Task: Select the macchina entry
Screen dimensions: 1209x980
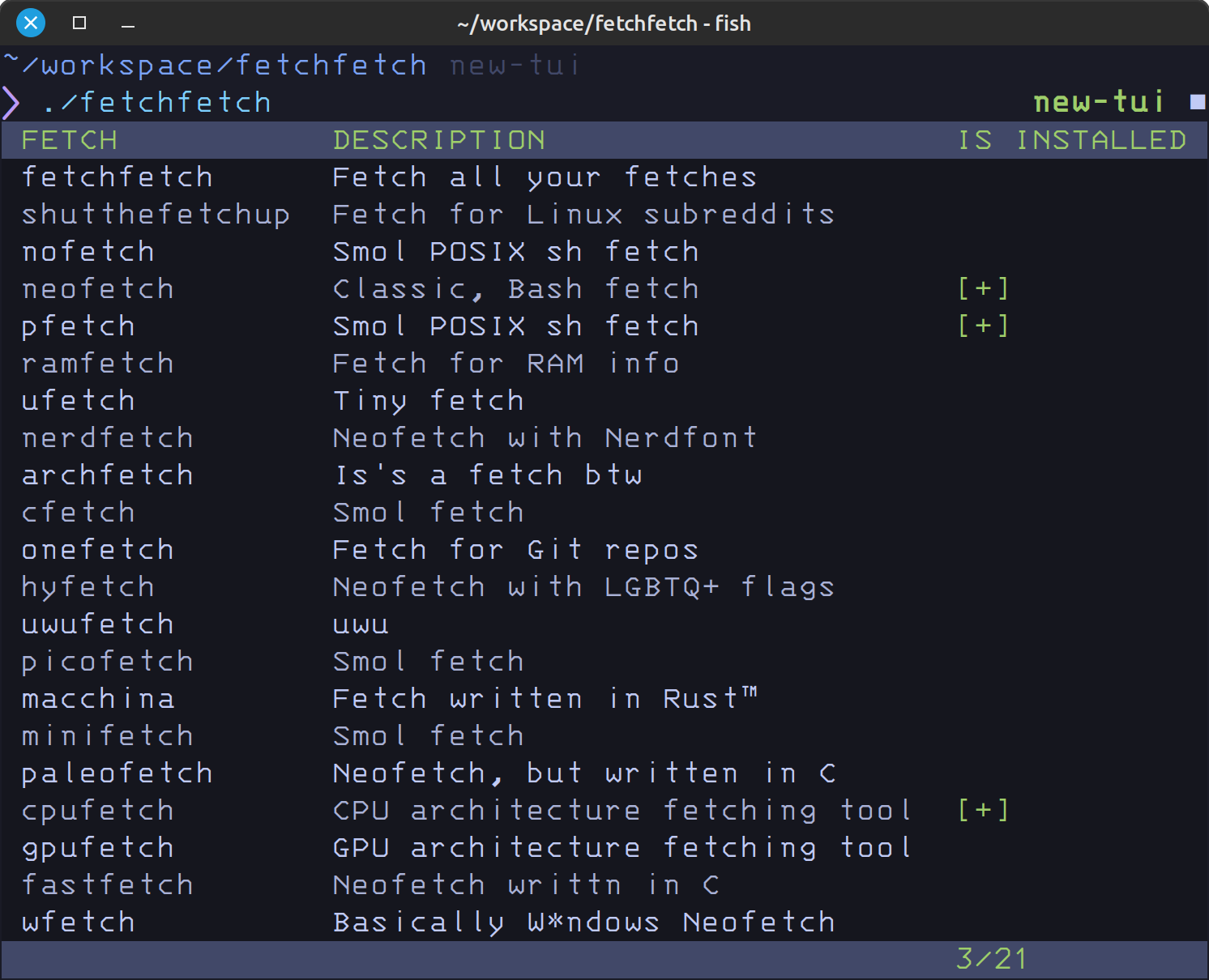Action: point(98,699)
